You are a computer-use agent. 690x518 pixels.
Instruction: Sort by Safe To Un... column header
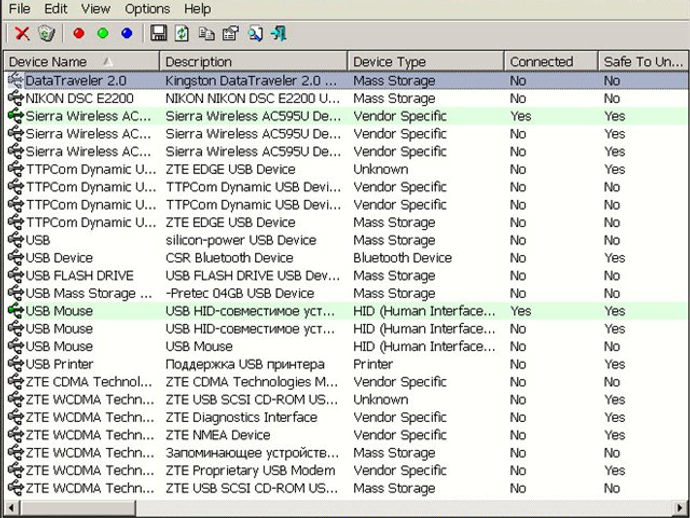click(643, 62)
